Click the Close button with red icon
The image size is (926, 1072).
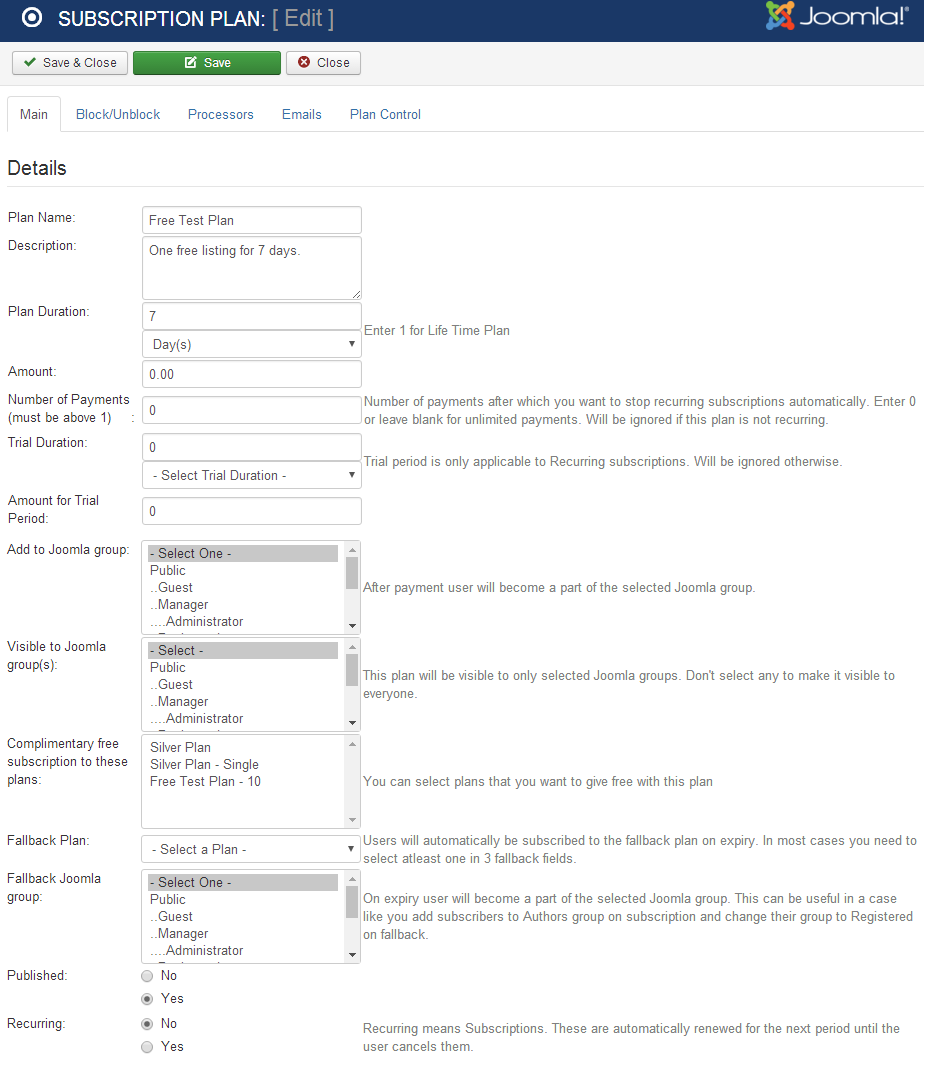click(x=323, y=63)
